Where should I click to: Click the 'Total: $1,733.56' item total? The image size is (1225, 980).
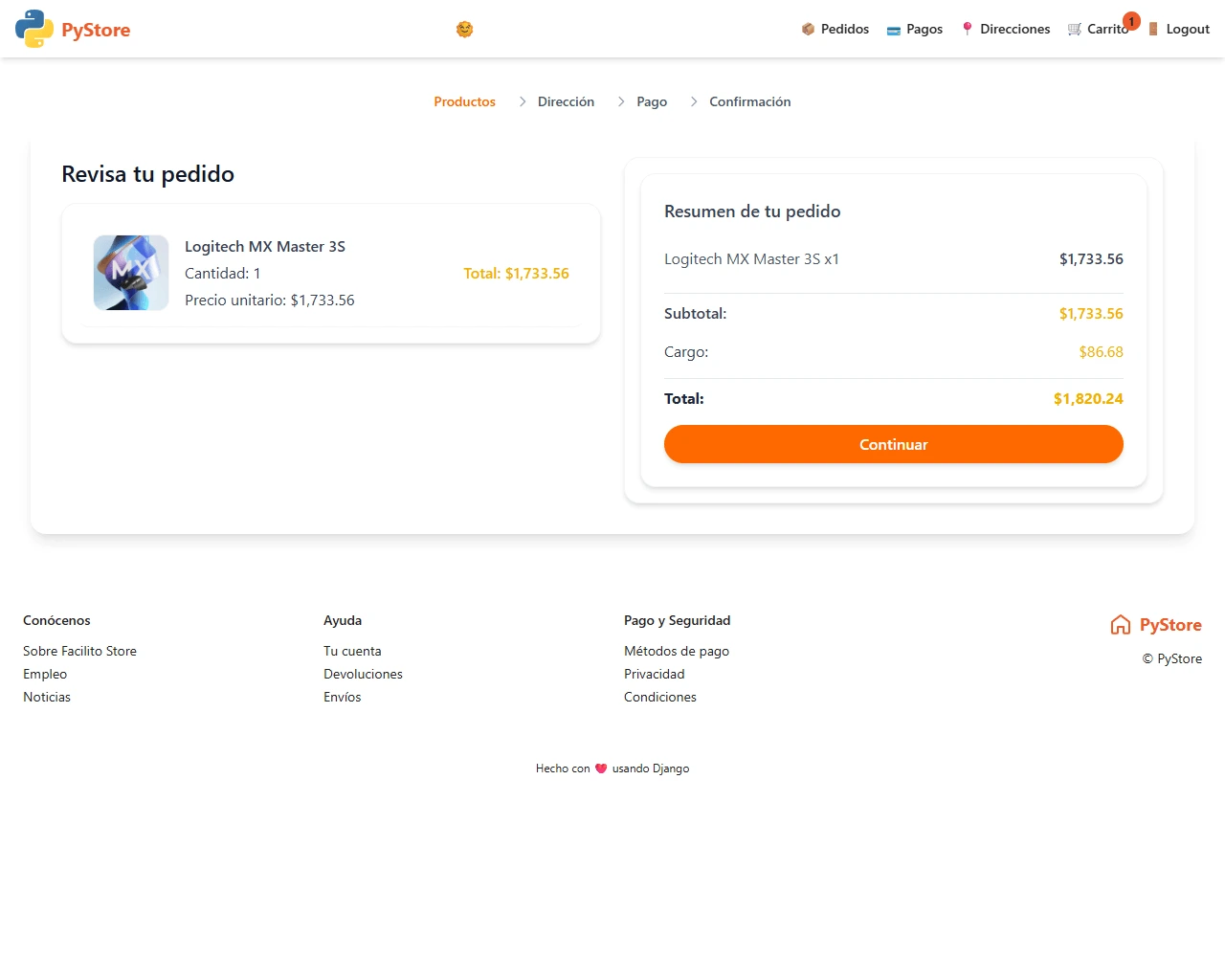516,274
